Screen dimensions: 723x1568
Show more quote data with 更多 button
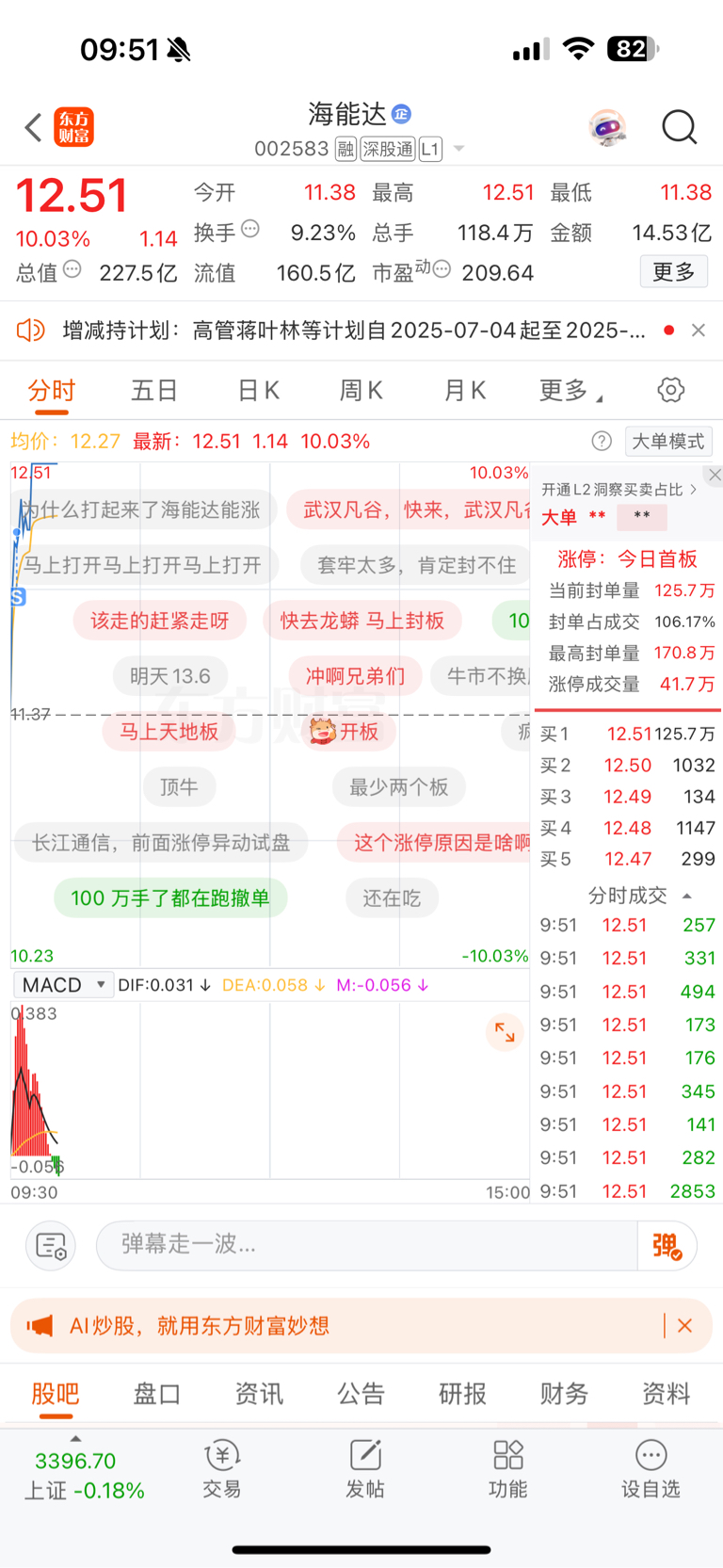point(674,272)
